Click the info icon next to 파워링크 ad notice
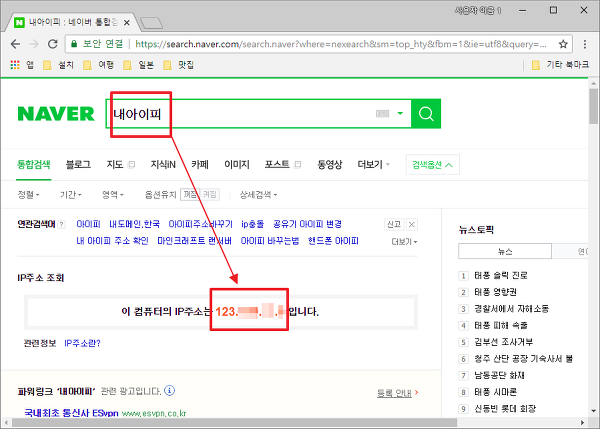Viewport: 600px width, 429px height. click(169, 390)
